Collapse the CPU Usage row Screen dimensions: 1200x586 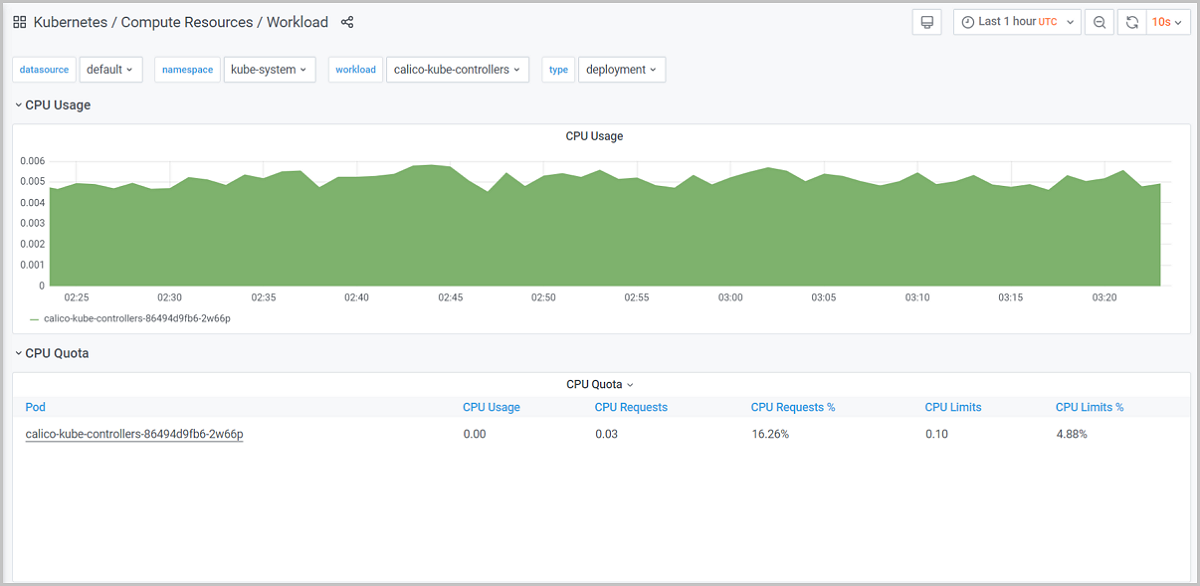click(x=57, y=105)
